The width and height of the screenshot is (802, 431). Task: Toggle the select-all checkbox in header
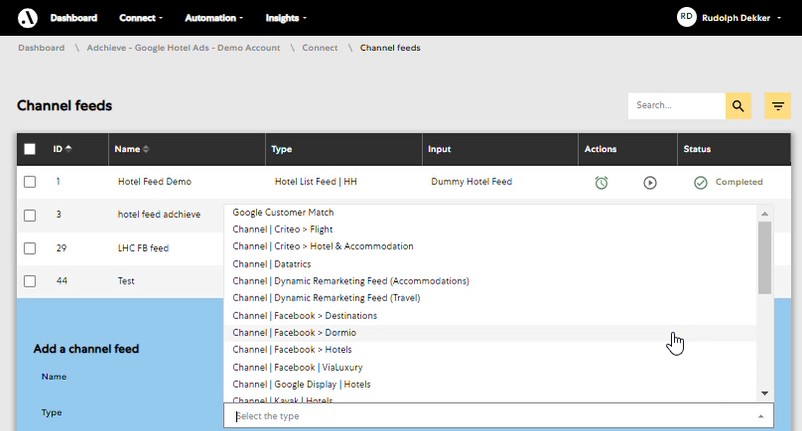coord(30,149)
